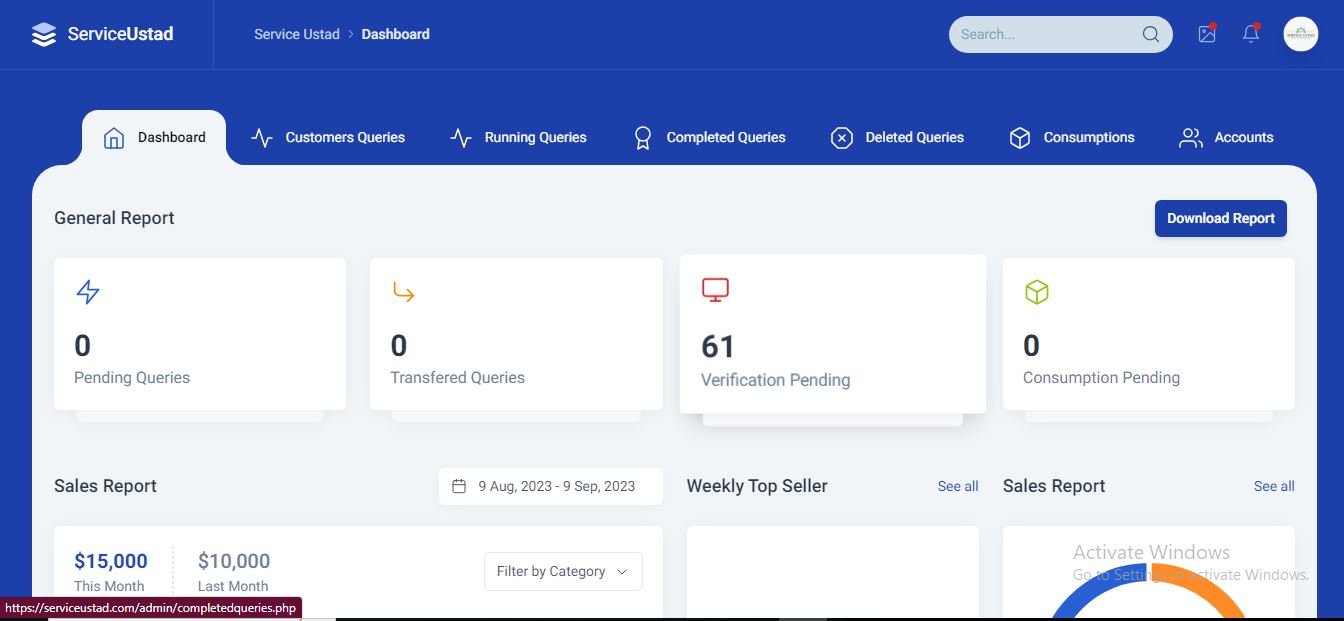This screenshot has height=621, width=1344.
Task: Switch to the Customers Queries tab
Action: pos(328,138)
